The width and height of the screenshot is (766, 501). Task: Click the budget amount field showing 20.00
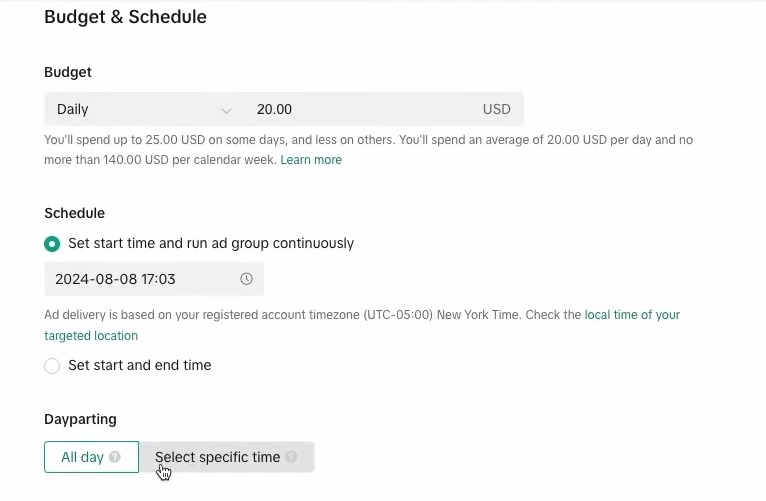(x=362, y=109)
